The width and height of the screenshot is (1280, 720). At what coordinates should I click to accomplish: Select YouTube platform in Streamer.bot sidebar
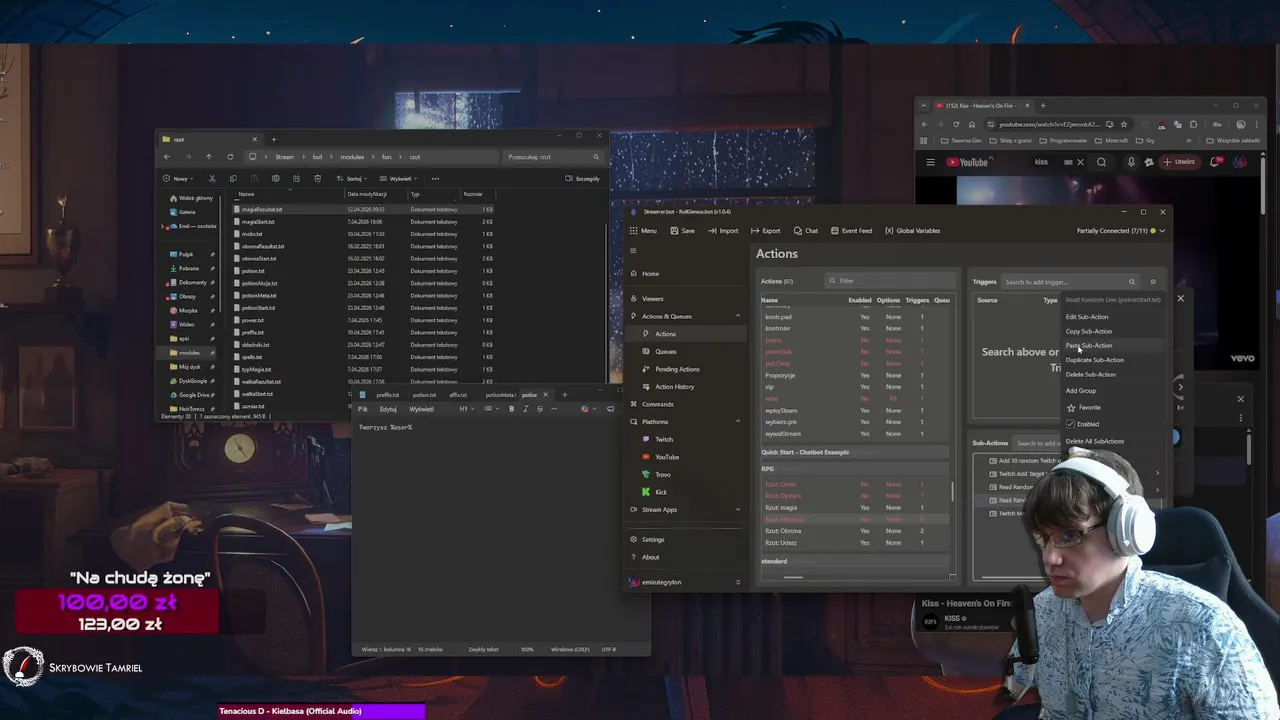point(666,457)
